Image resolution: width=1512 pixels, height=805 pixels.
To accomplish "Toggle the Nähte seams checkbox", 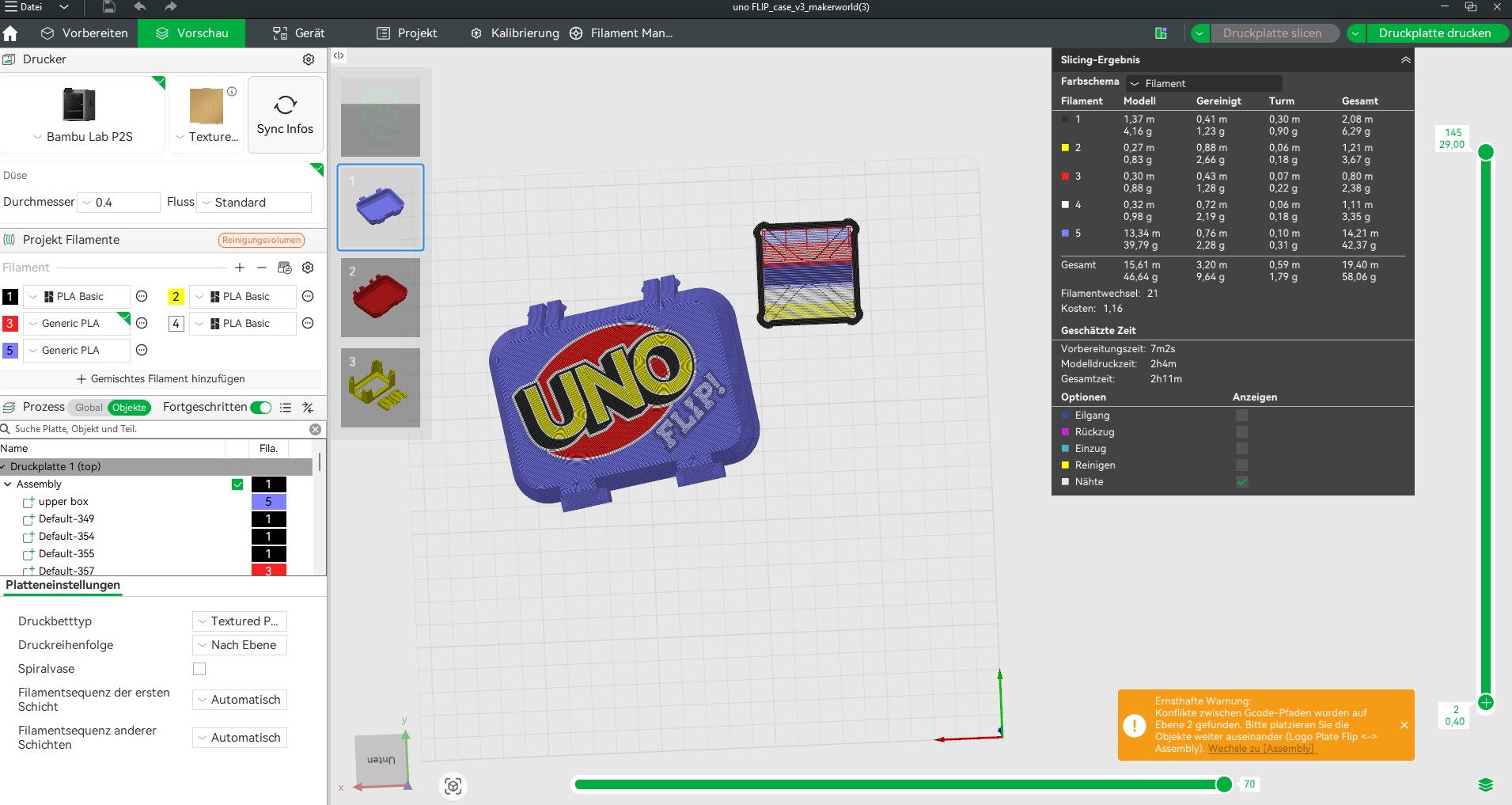I will pyautogui.click(x=1242, y=482).
